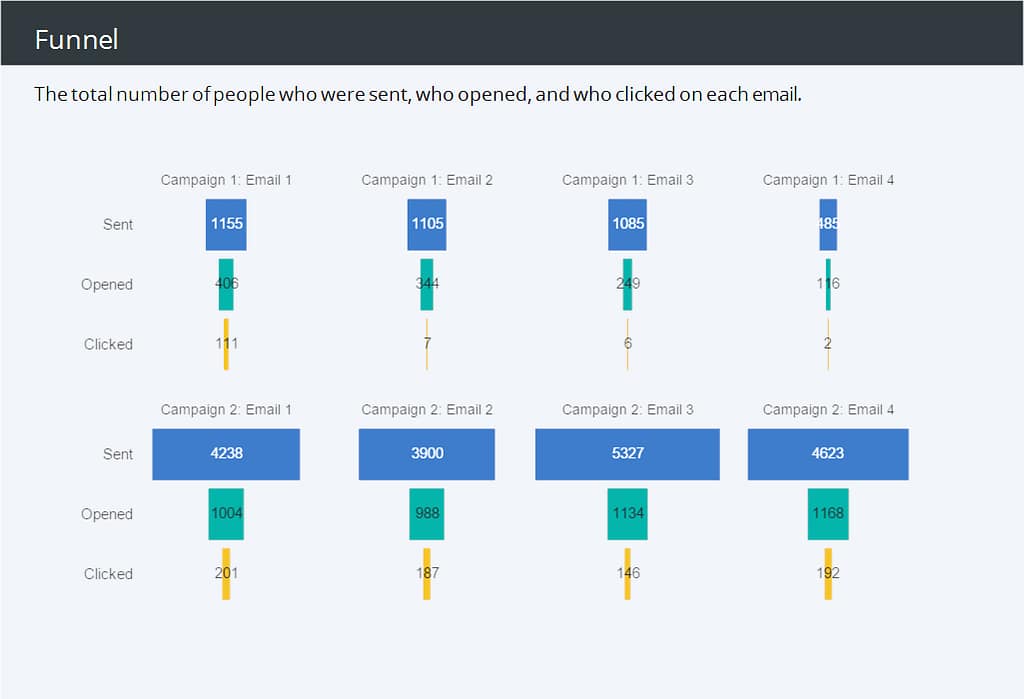Screen dimensions: 1024x699
Task: Click the "Campaign 2: Email 3" column title
Action: click(x=627, y=410)
